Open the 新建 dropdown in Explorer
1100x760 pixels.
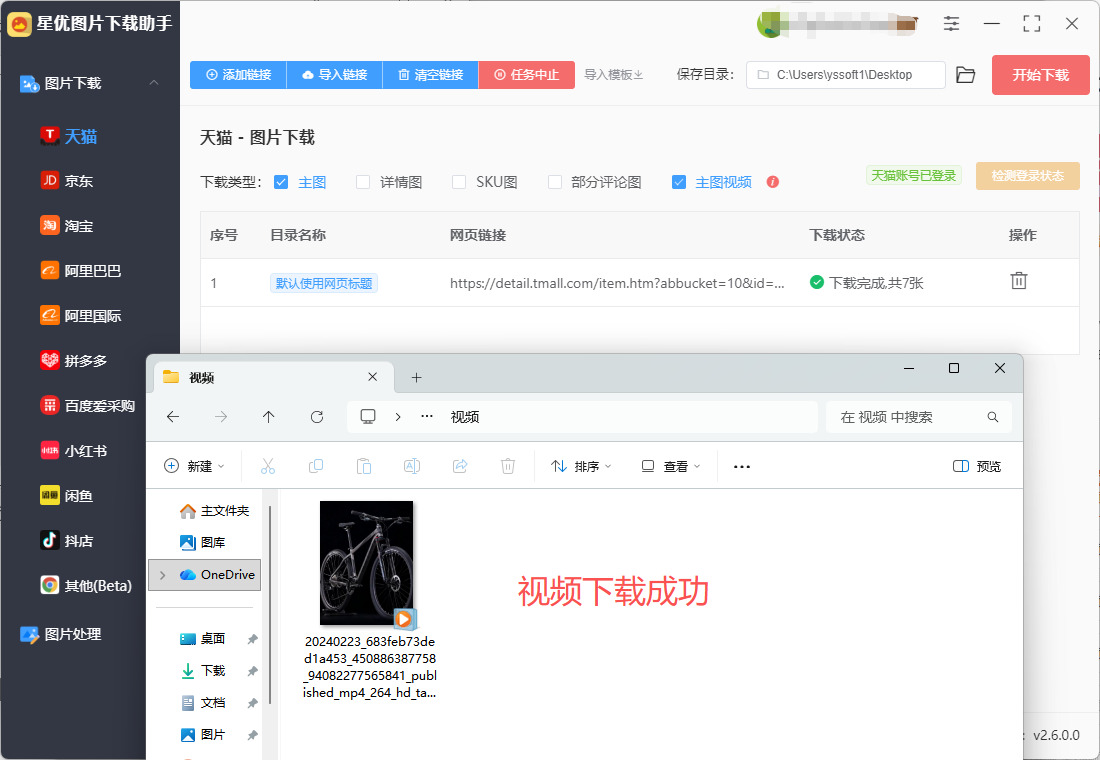point(194,466)
